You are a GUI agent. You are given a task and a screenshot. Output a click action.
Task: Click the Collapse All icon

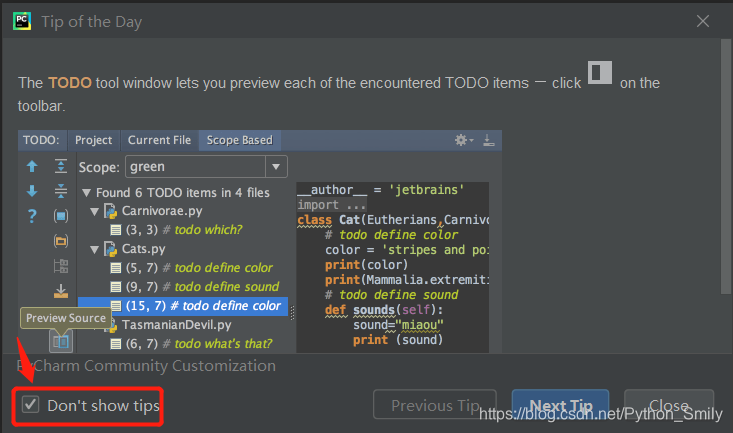61,191
